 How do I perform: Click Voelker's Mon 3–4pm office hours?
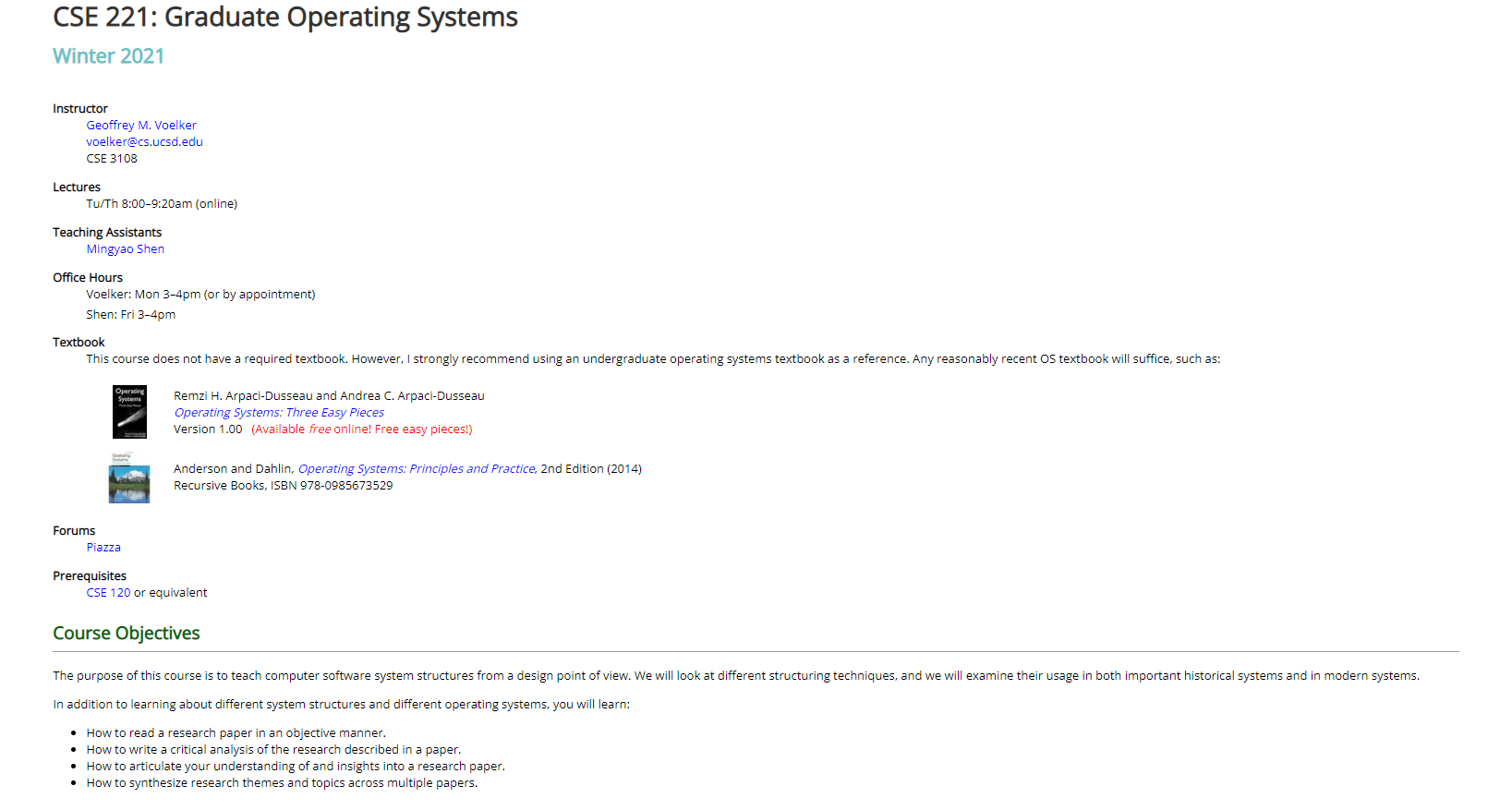tap(200, 294)
